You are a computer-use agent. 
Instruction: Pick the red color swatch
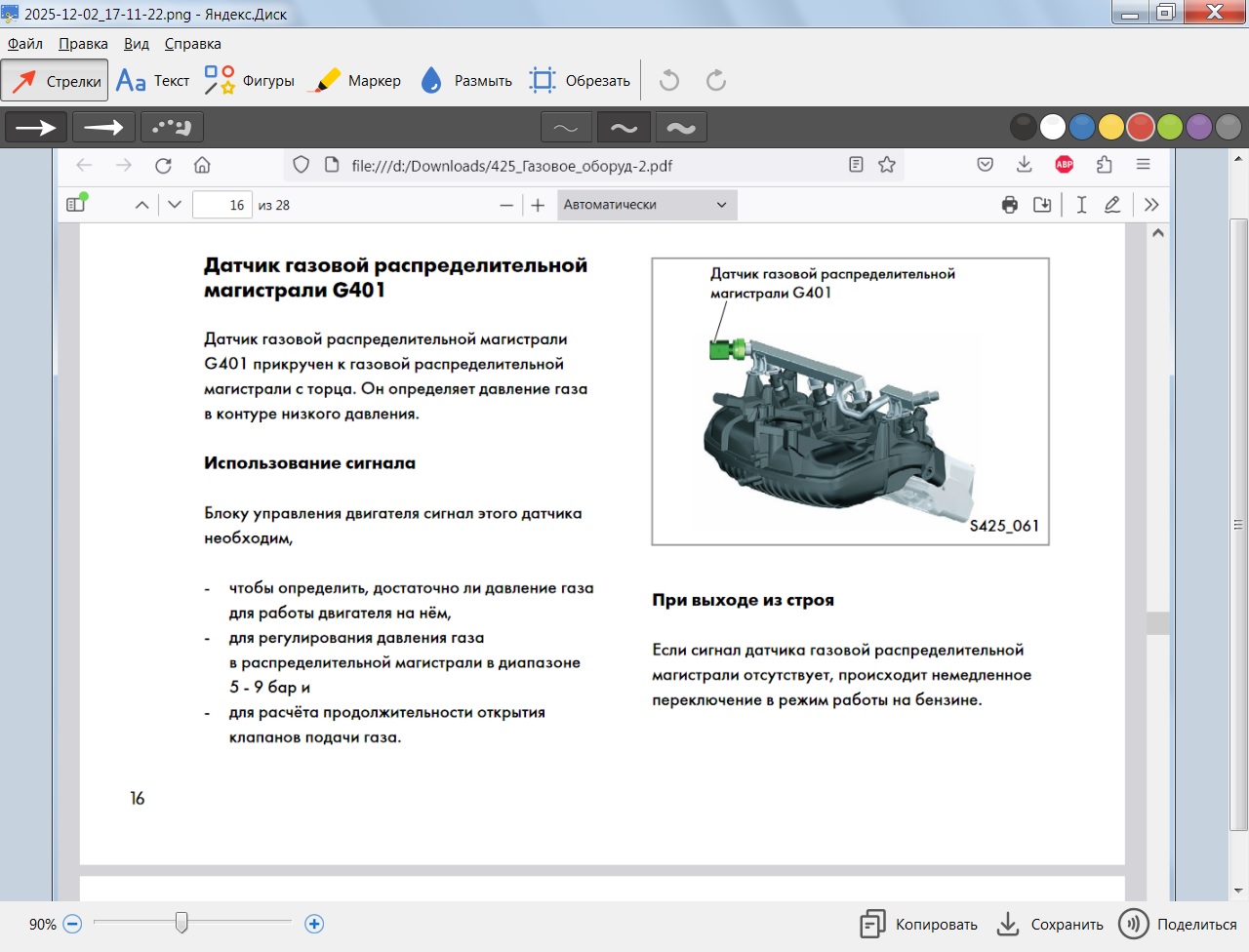coord(1140,127)
